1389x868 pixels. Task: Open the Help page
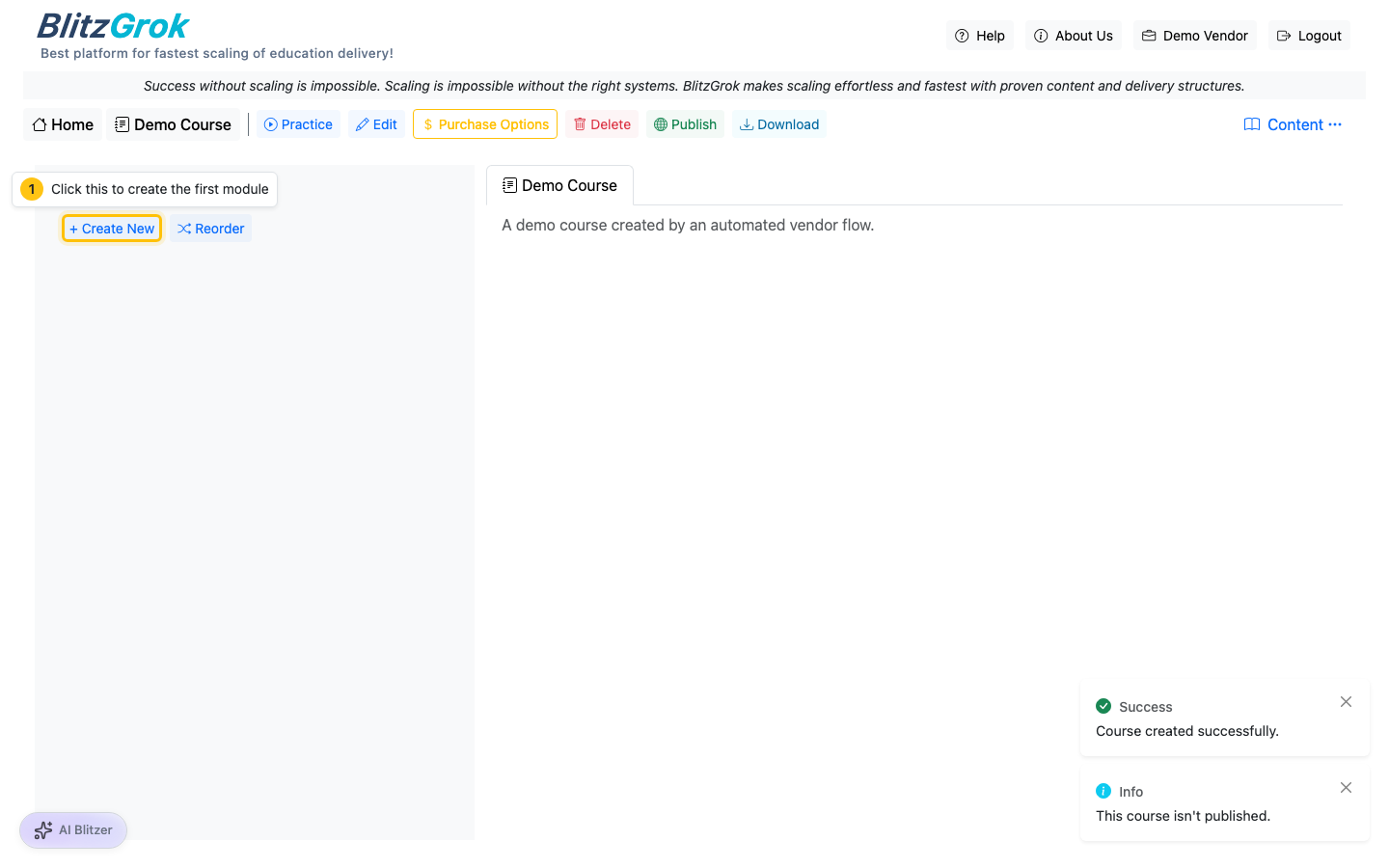(x=979, y=36)
